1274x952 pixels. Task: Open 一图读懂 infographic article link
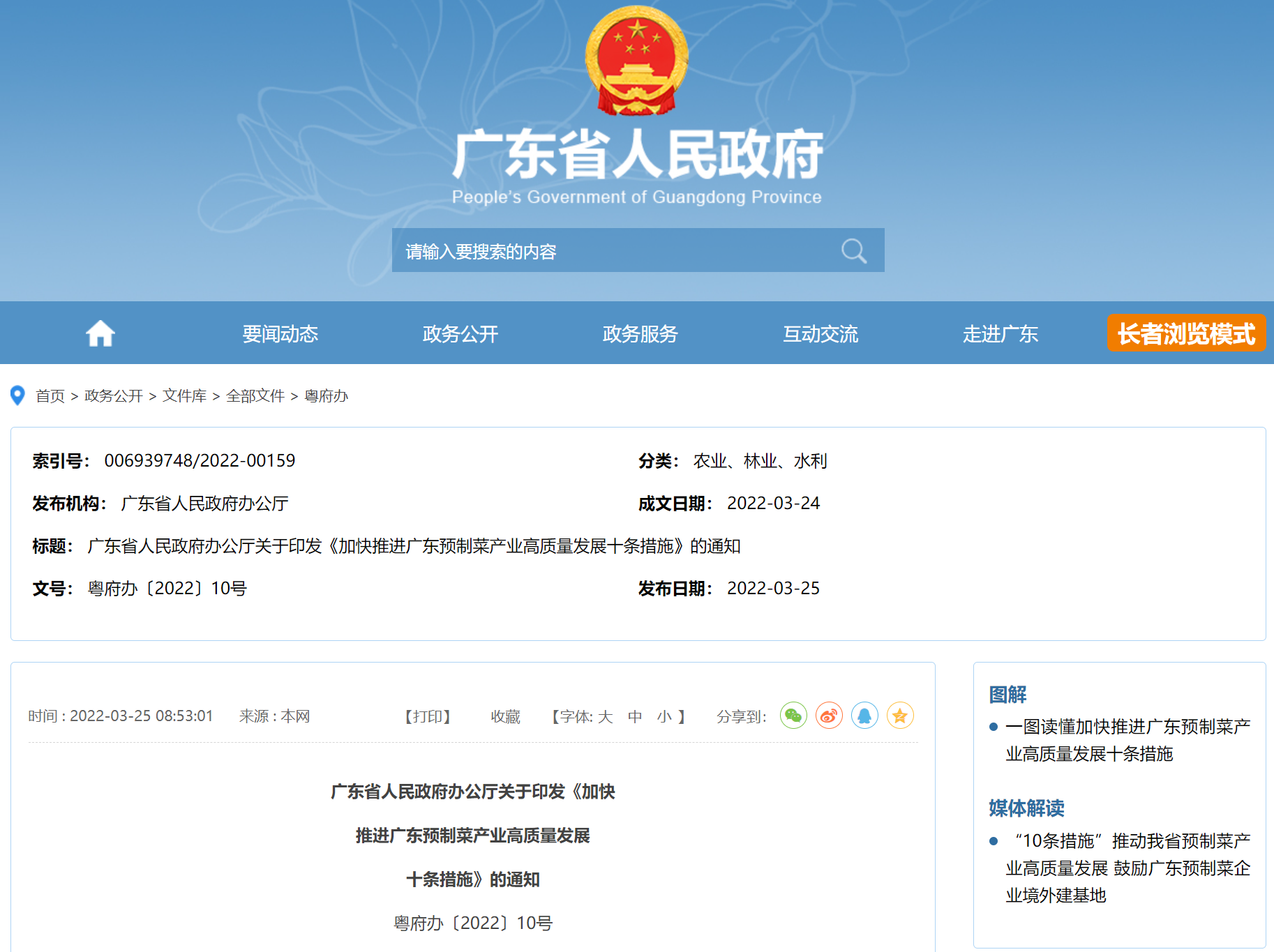[x=1127, y=740]
